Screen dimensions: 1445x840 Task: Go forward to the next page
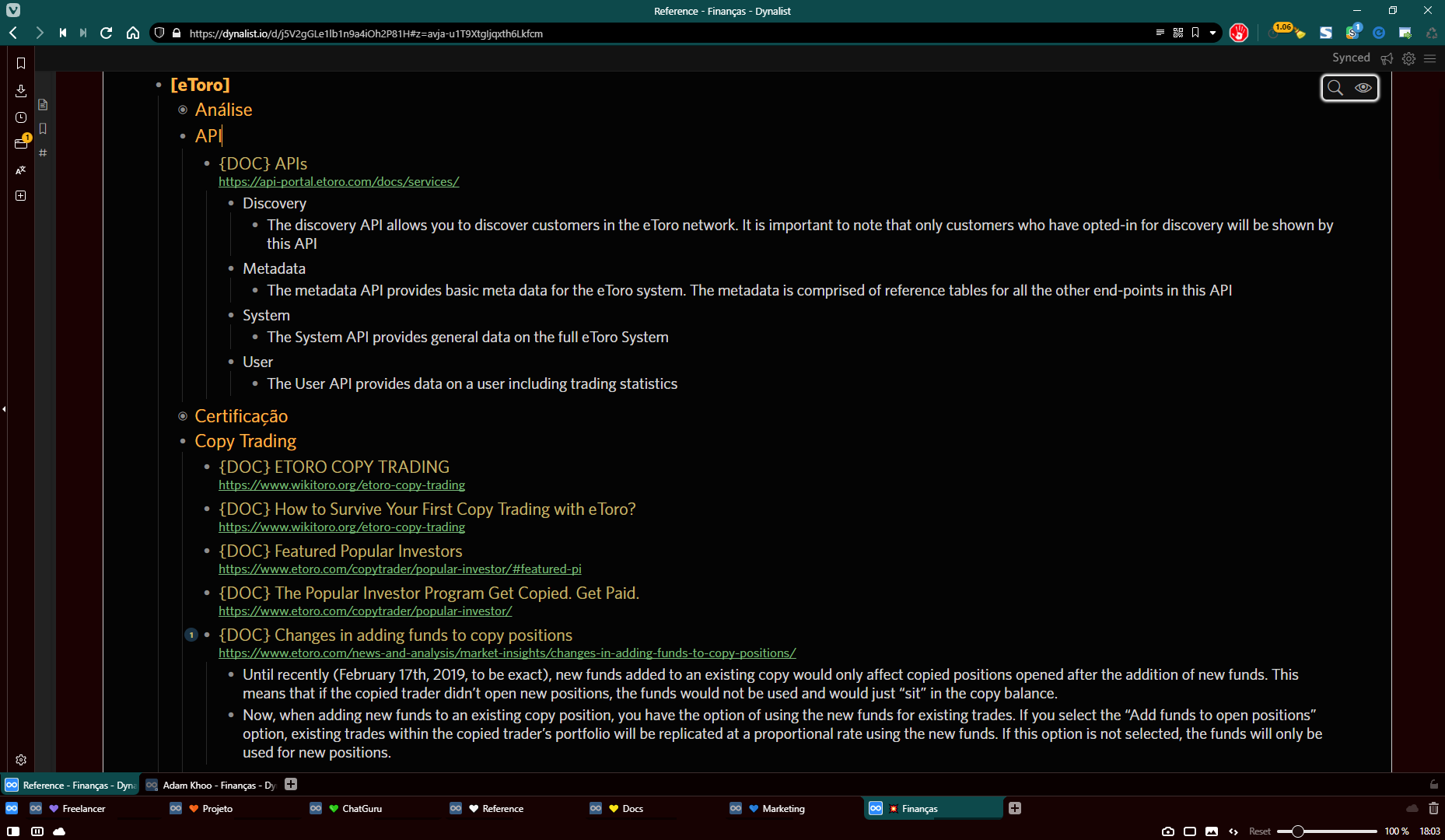click(x=39, y=33)
